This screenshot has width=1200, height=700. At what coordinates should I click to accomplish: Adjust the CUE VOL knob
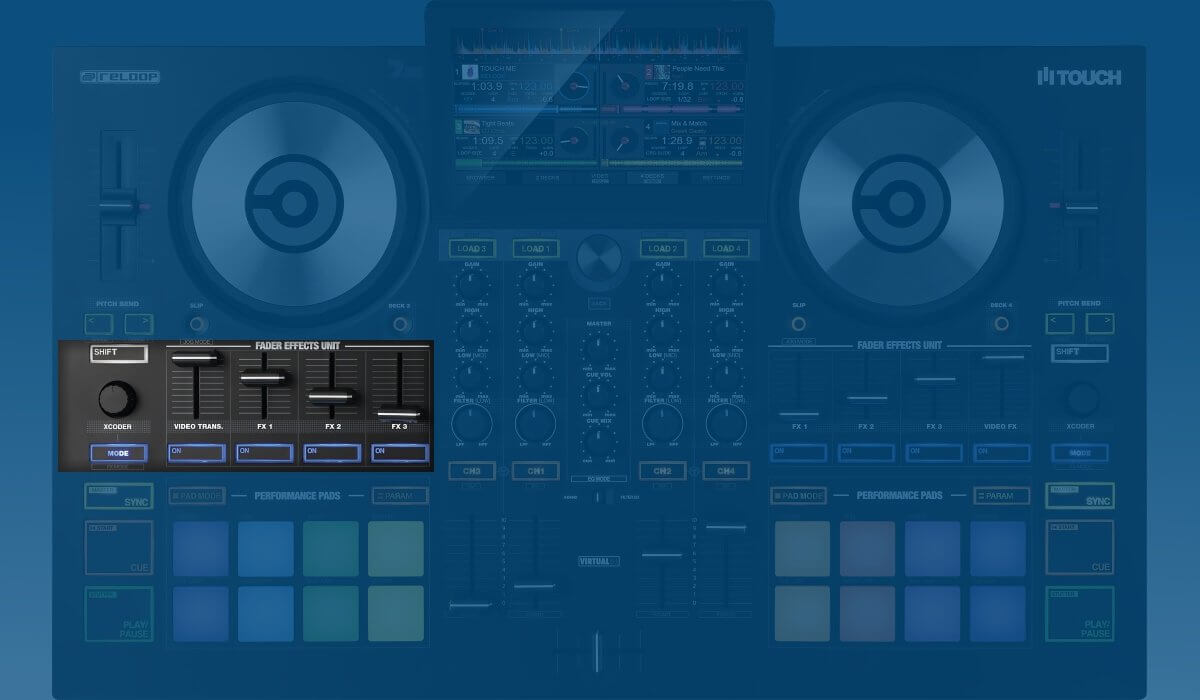tap(598, 397)
